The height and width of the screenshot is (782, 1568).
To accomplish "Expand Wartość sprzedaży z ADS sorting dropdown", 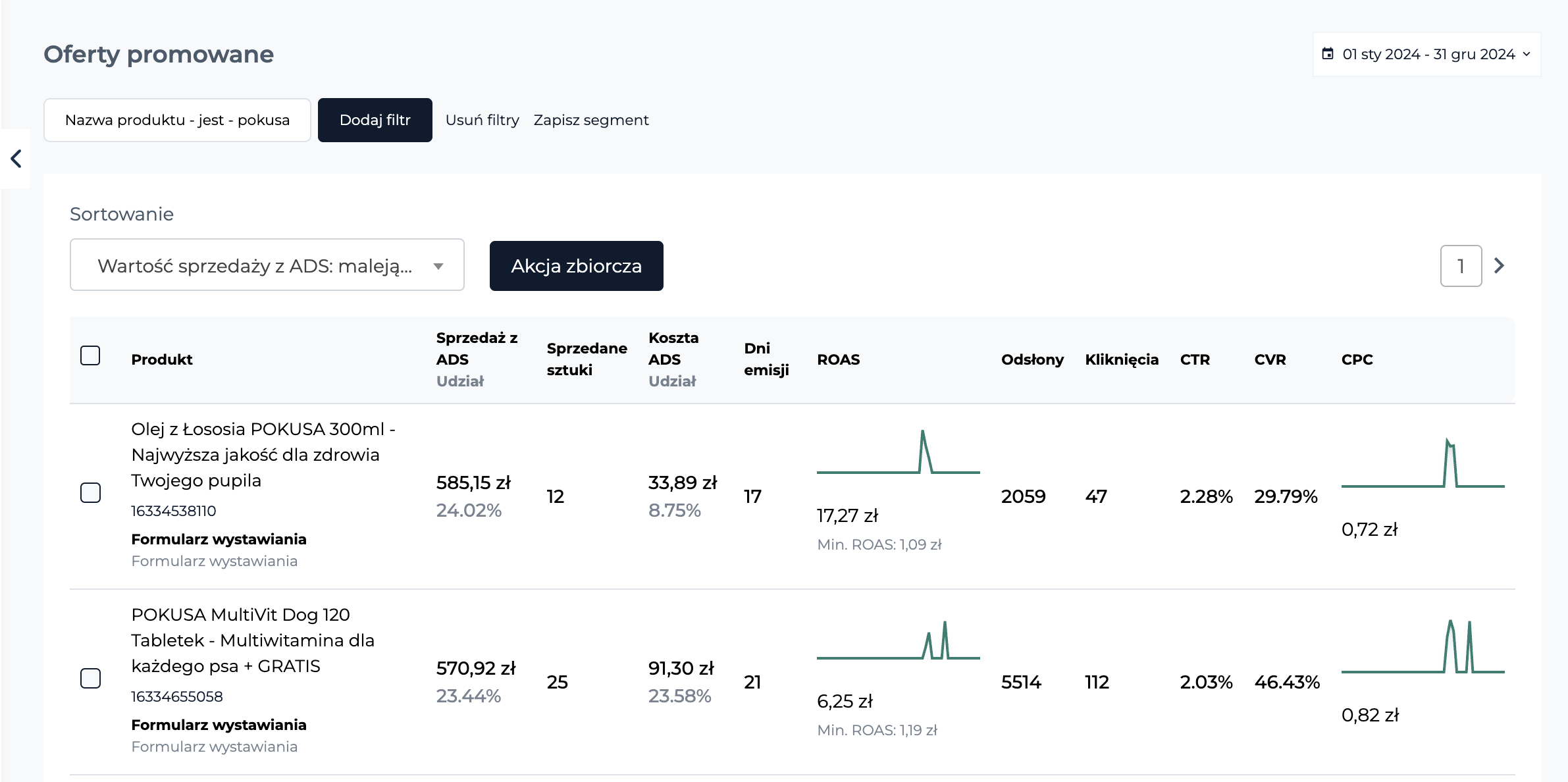I will 267,265.
